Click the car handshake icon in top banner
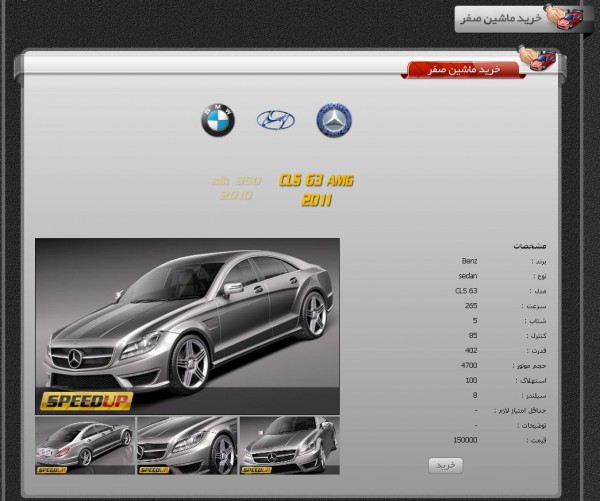 pos(564,17)
